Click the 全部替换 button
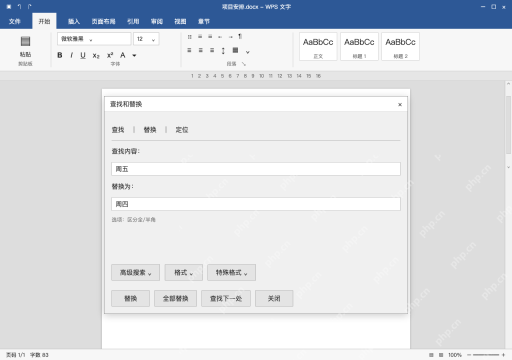 click(175, 298)
